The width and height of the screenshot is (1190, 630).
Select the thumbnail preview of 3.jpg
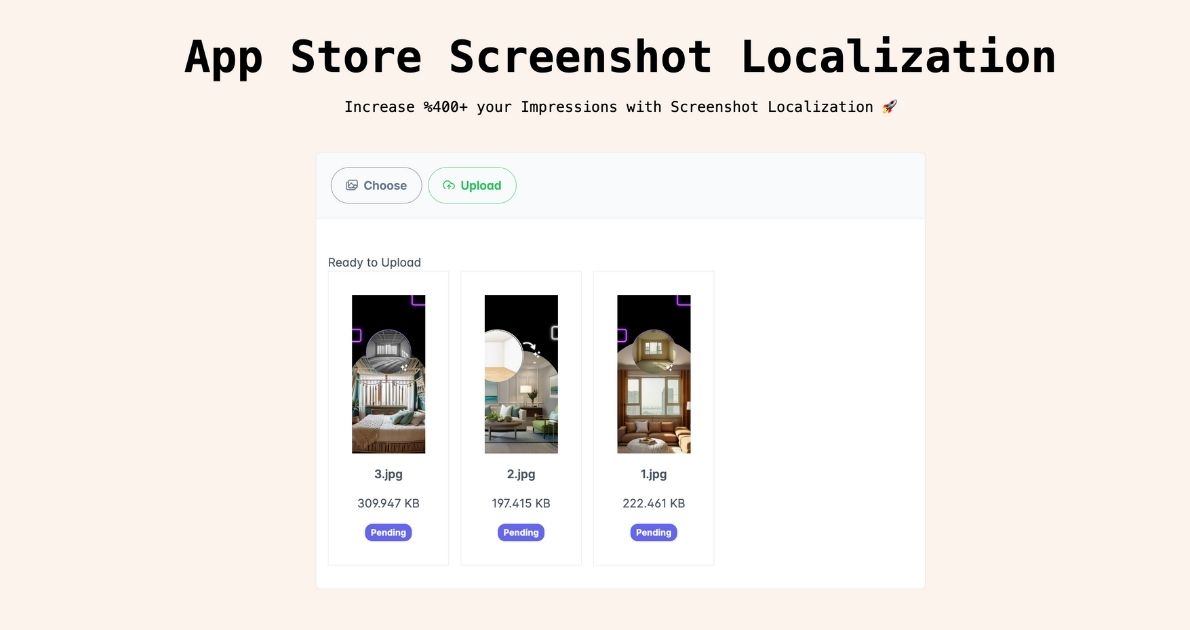pos(388,373)
